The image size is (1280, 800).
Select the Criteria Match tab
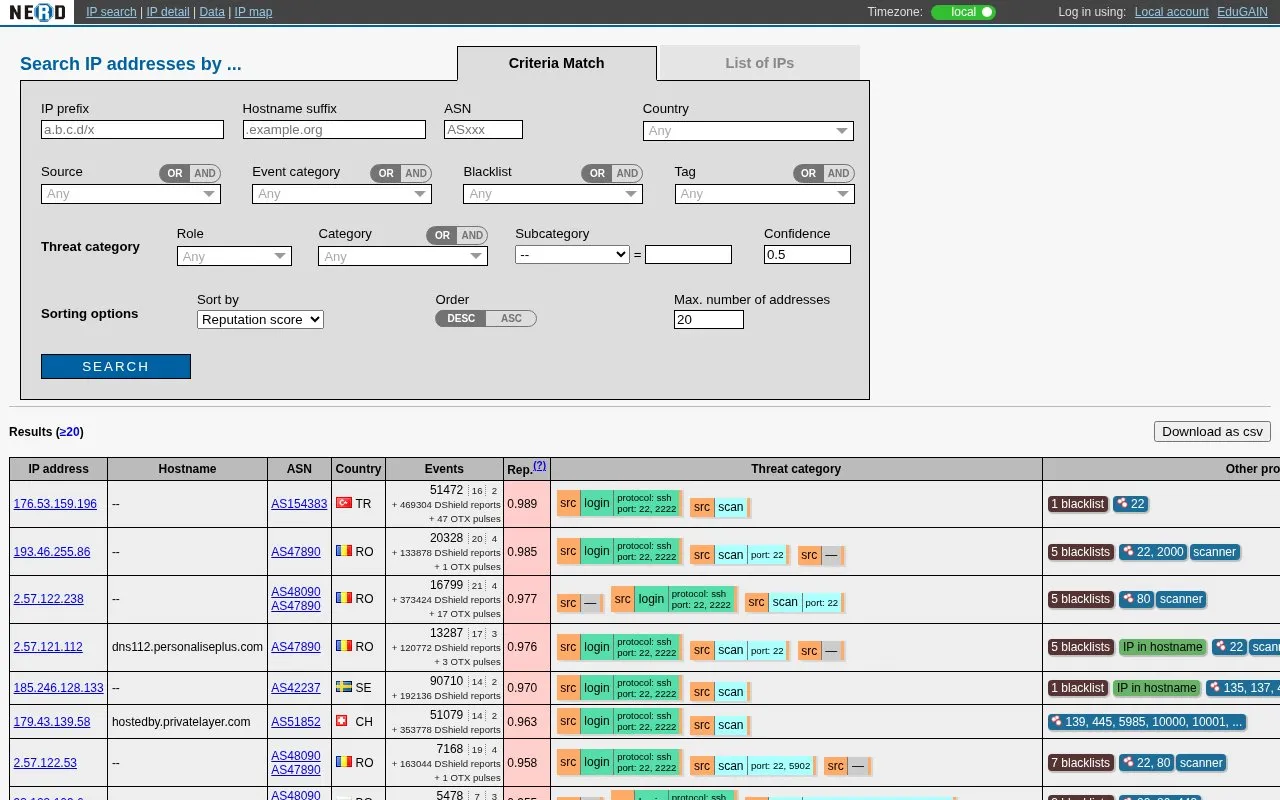point(557,63)
